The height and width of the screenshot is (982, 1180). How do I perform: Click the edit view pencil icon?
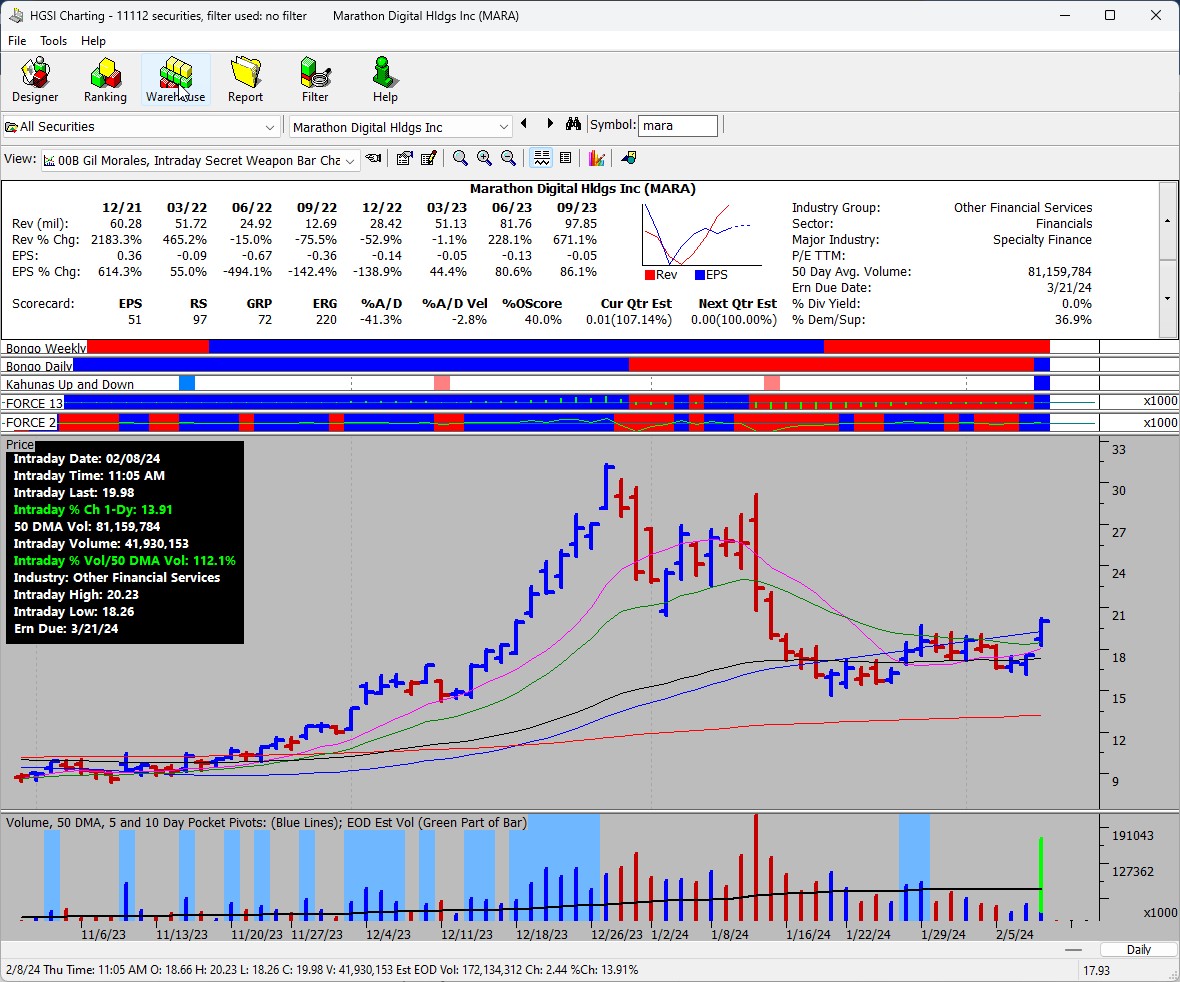(x=429, y=158)
